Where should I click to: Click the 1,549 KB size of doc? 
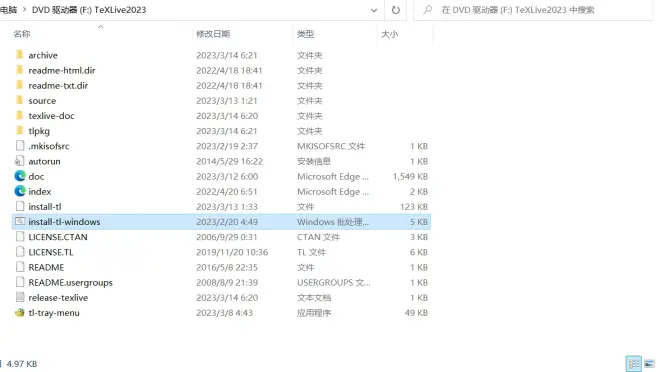coord(410,176)
